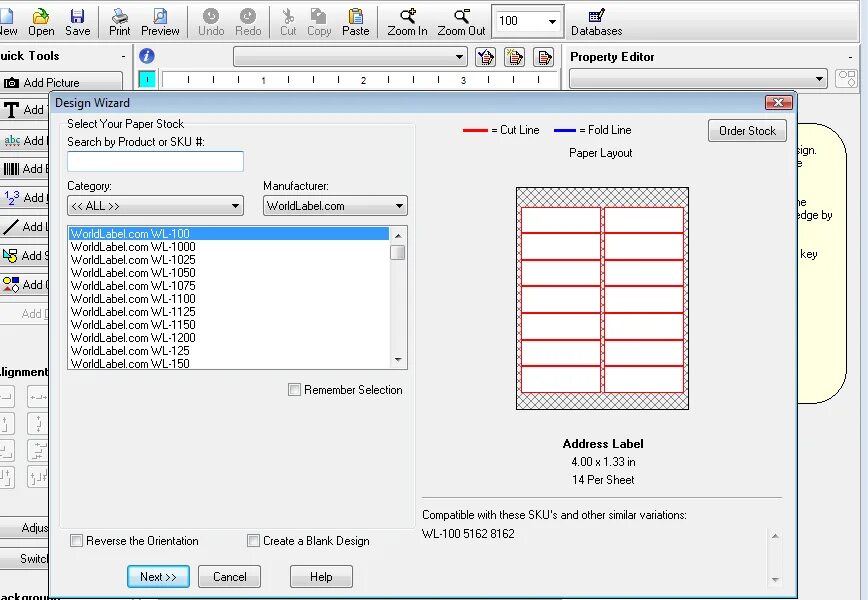Click the Add Picture camera button

tap(61, 82)
